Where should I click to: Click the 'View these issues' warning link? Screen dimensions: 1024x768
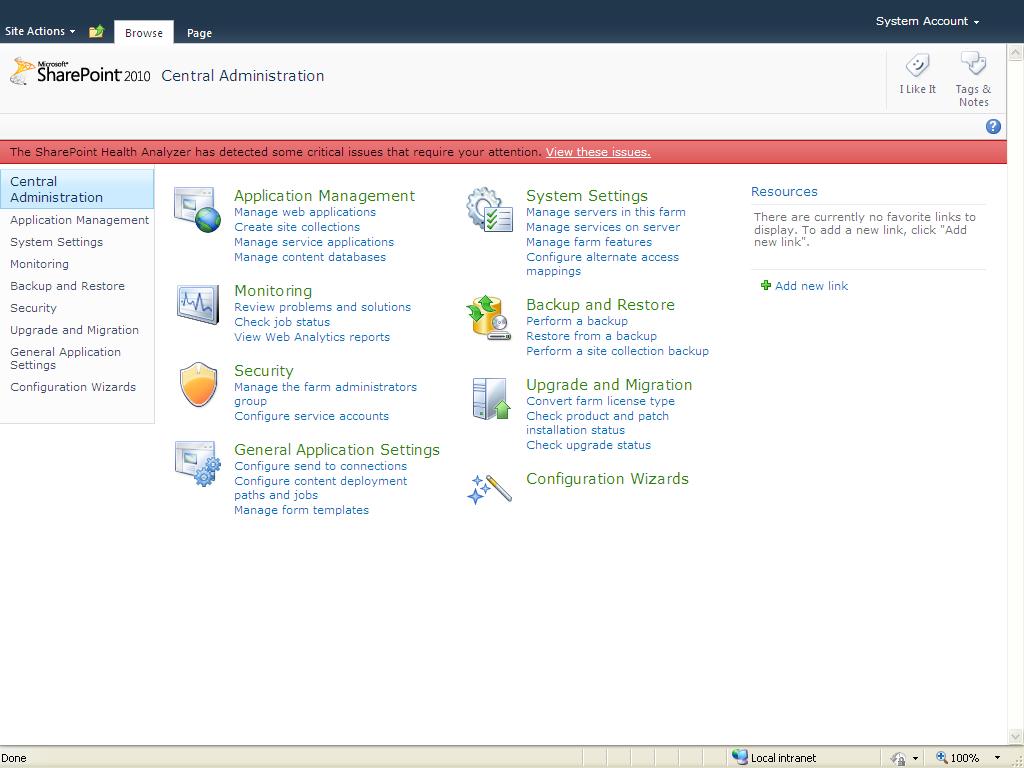coord(597,152)
